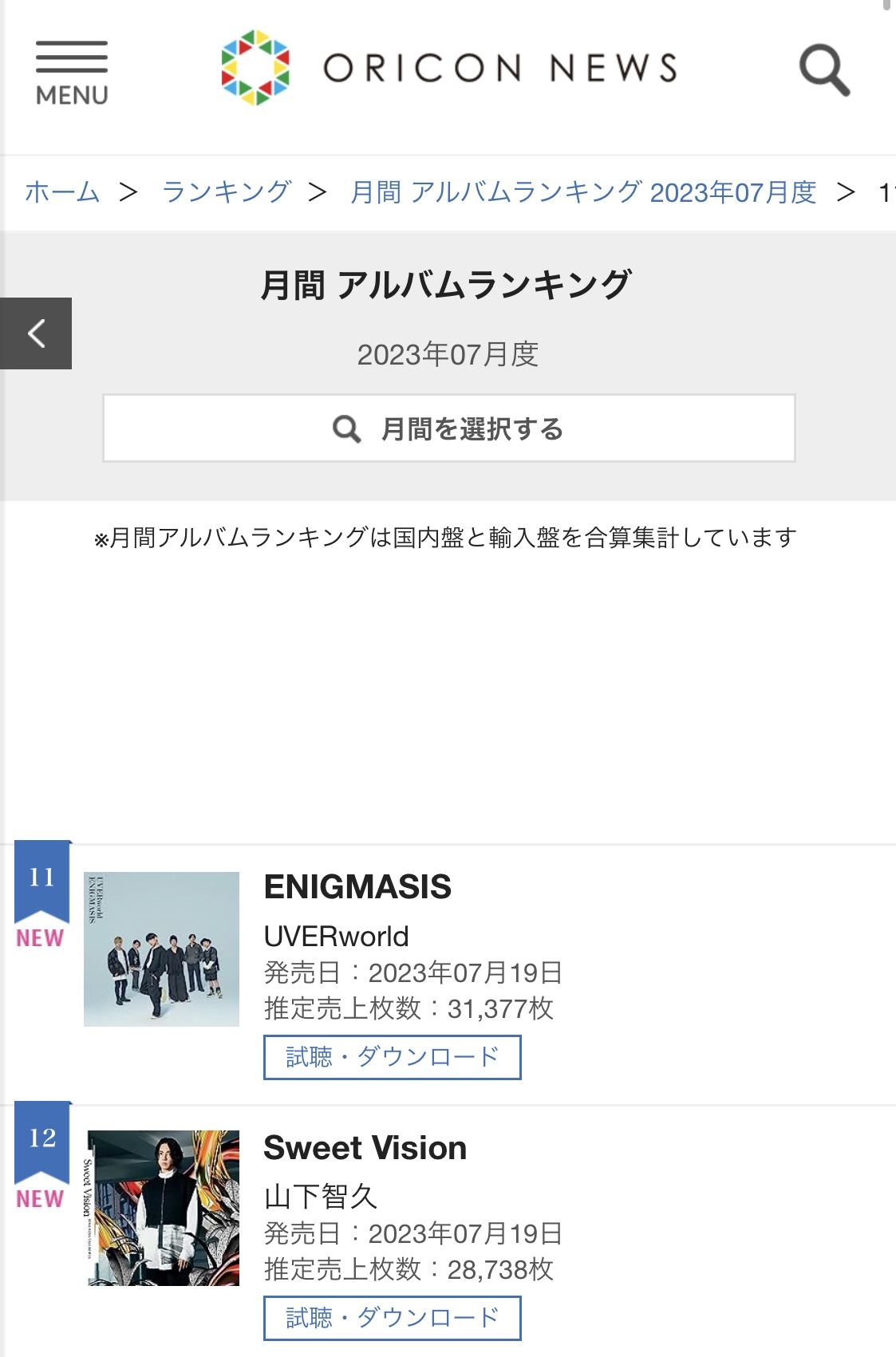
Task: Go to ホーム breadcrumb link
Action: tap(62, 192)
